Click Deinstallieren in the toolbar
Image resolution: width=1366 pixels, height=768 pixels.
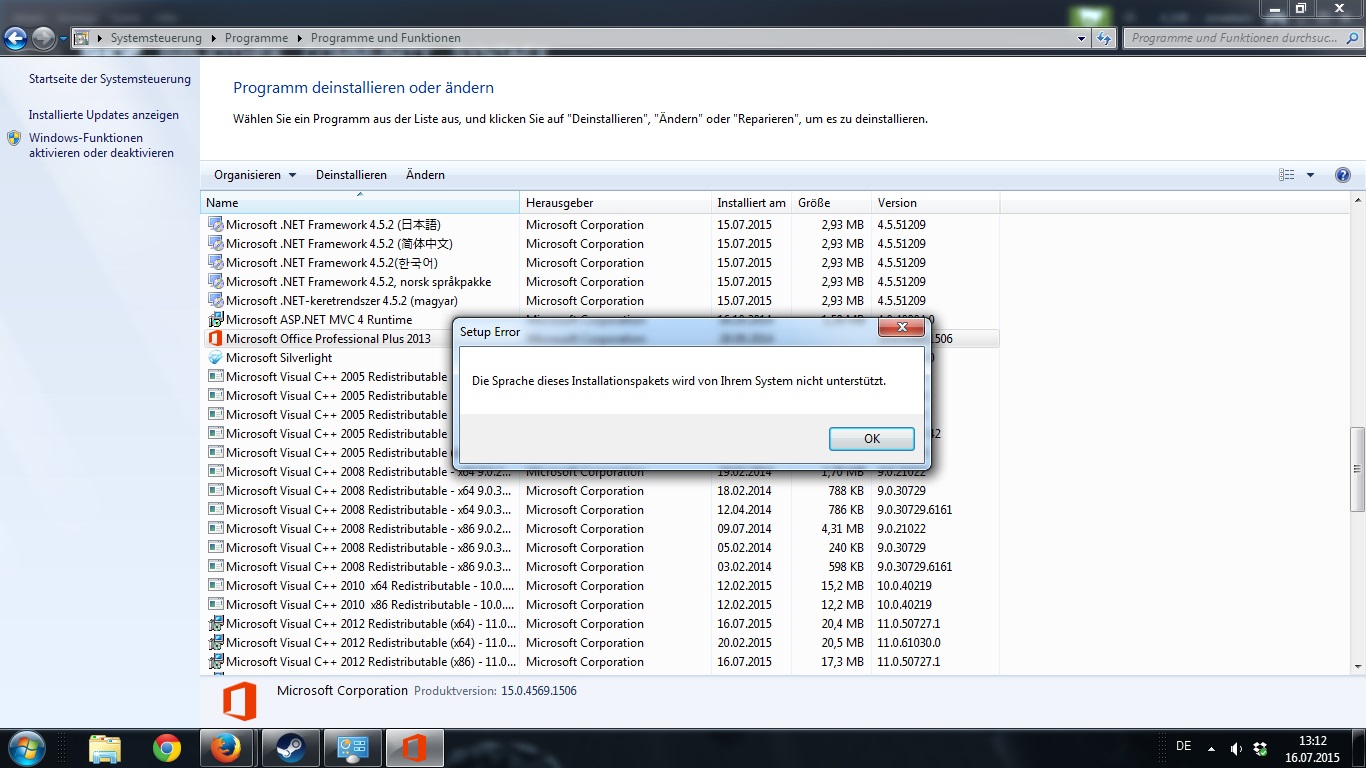[x=351, y=175]
